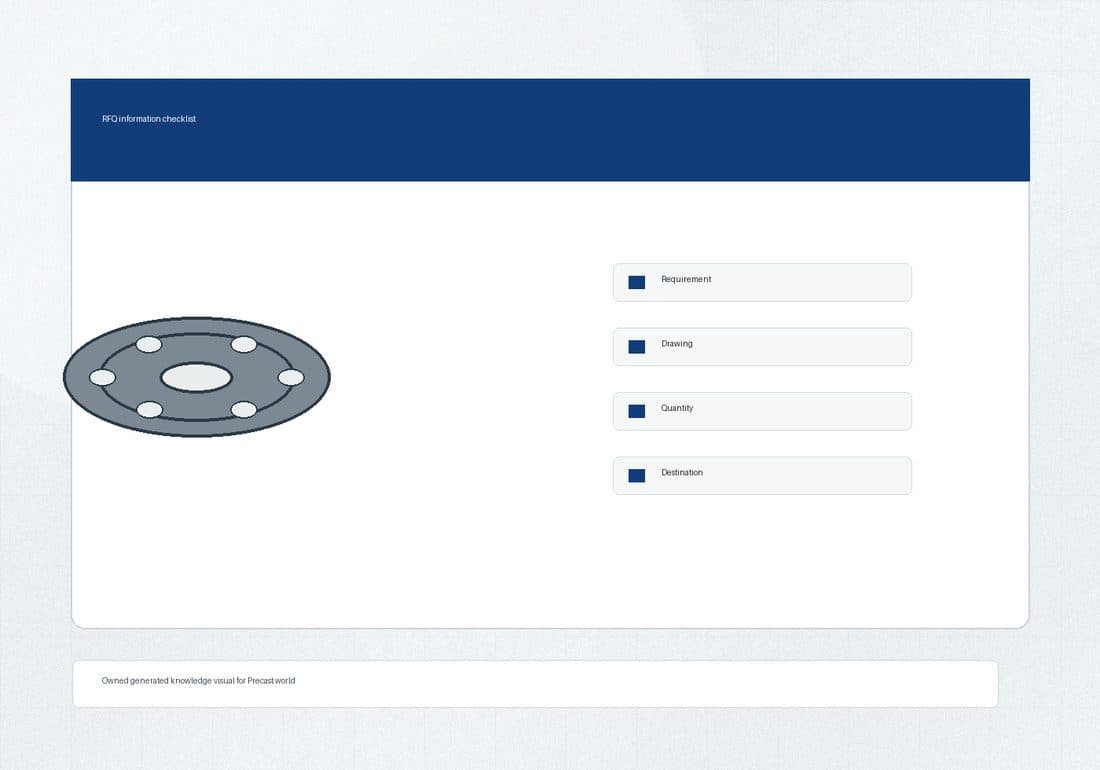The height and width of the screenshot is (770, 1100).
Task: Click the Requirement checklist label
Action: 685,279
